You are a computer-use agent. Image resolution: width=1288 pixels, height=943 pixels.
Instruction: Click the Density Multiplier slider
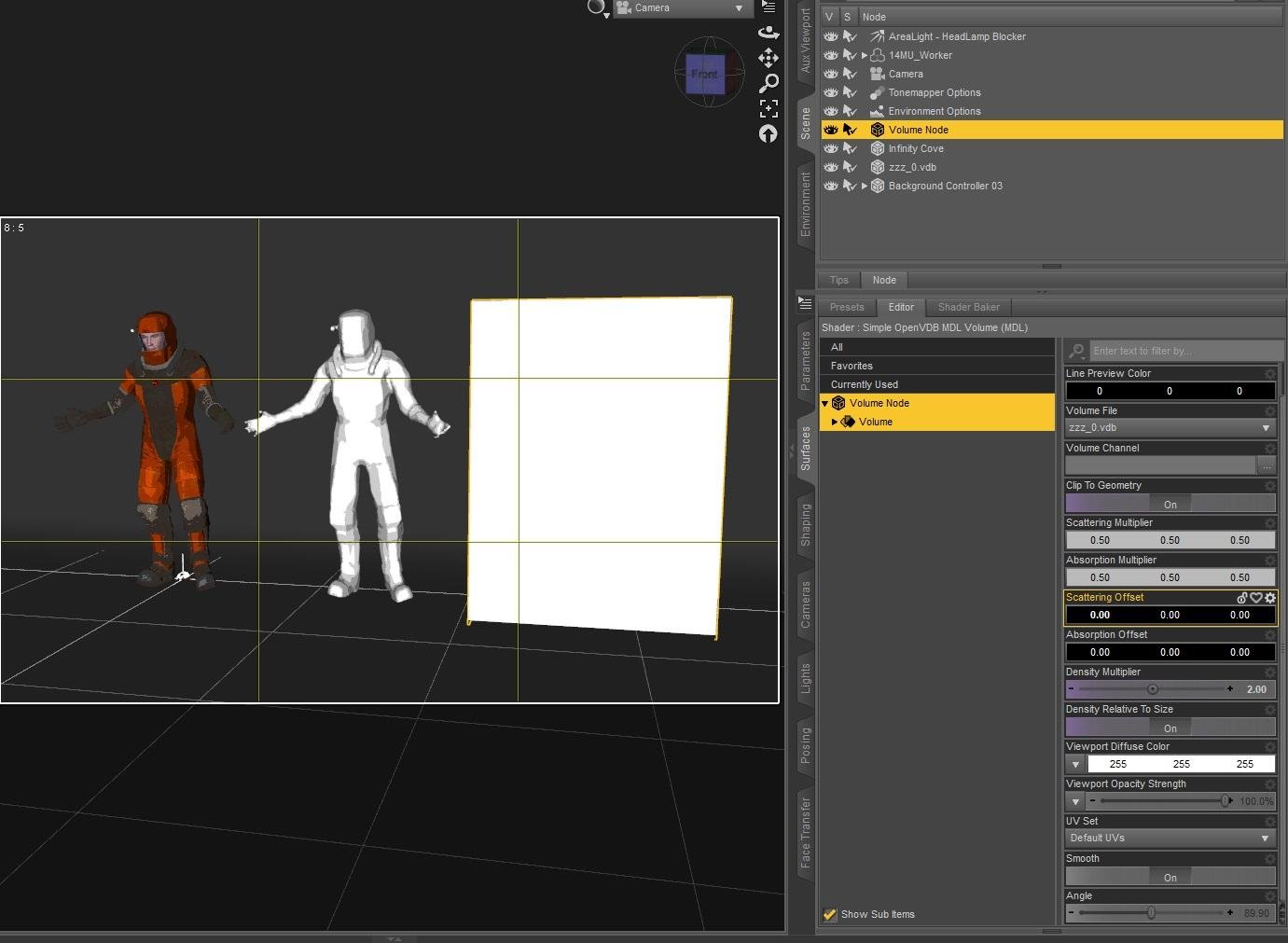1153,689
